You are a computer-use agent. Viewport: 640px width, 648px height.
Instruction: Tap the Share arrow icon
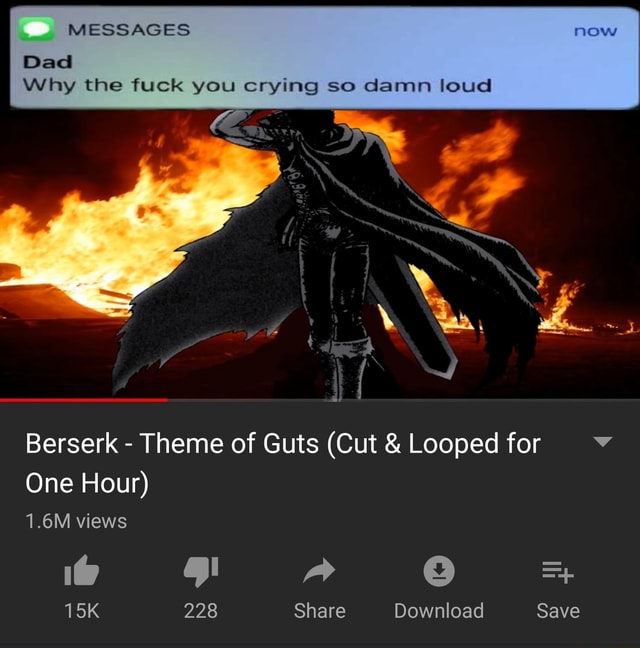tap(319, 571)
